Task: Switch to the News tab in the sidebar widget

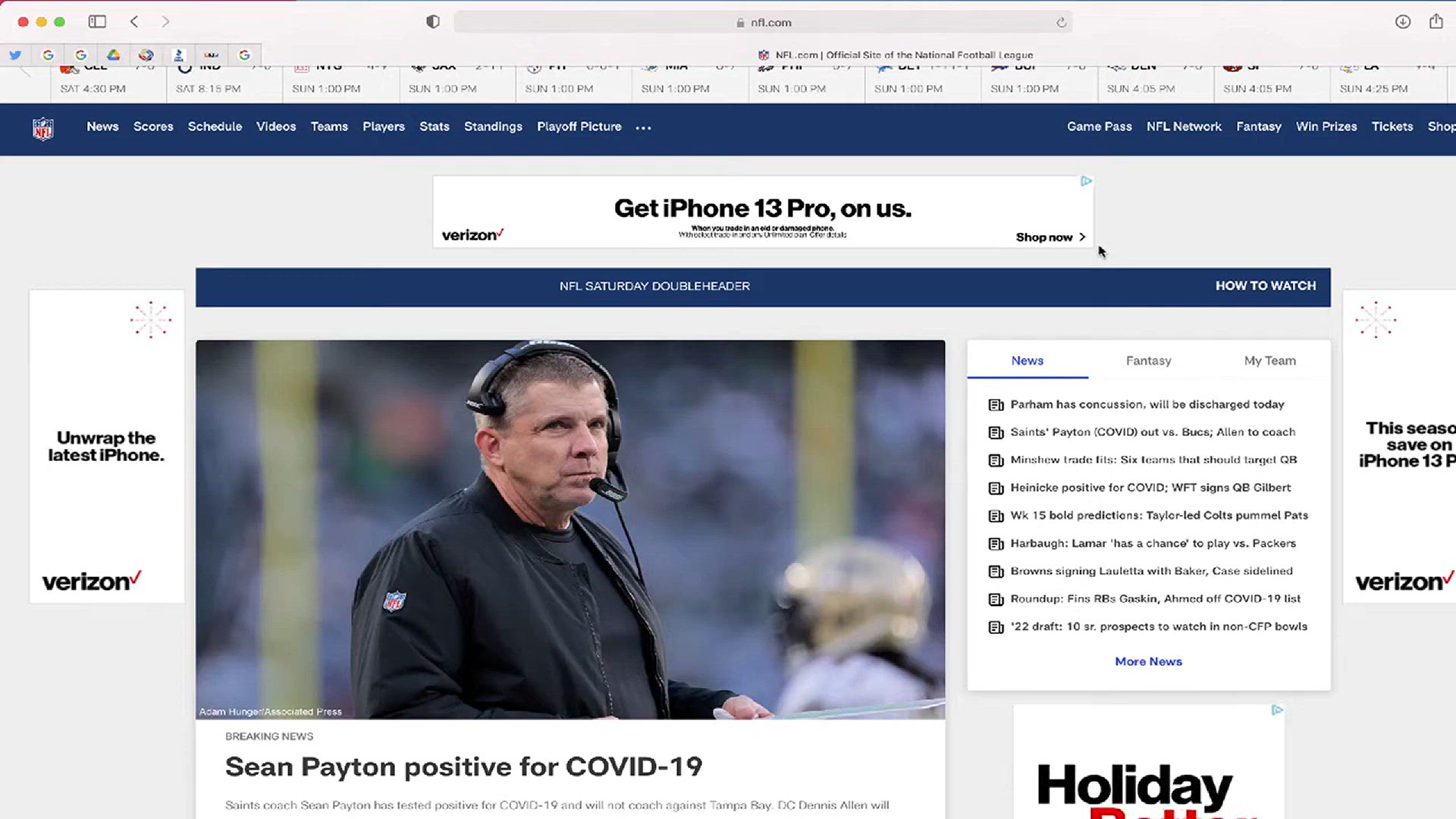Action: coord(1028,361)
